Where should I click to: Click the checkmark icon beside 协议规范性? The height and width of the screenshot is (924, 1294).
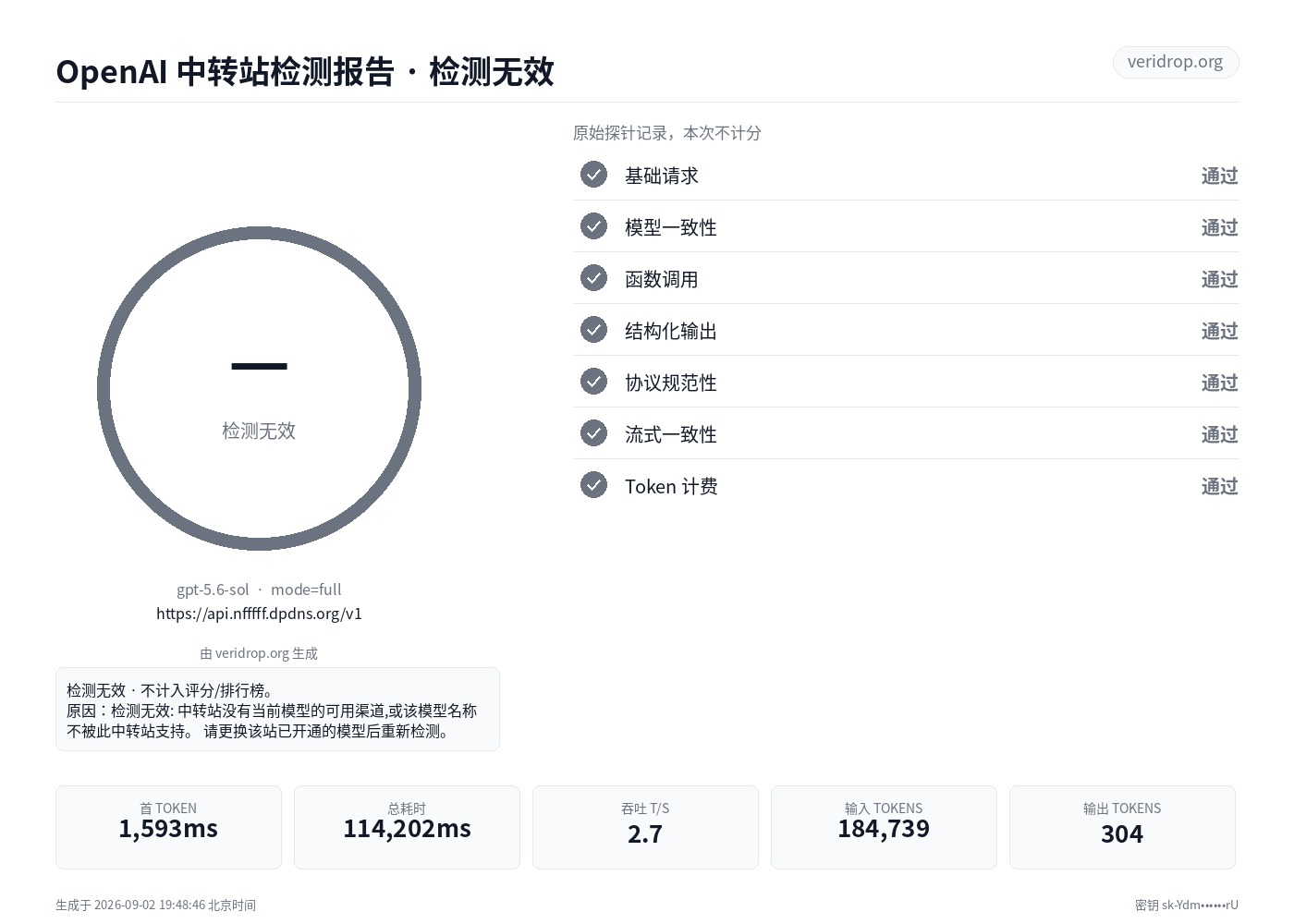tap(593, 382)
